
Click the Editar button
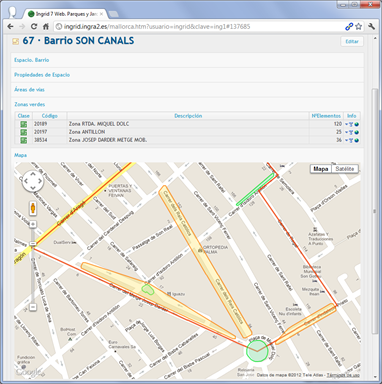[352, 41]
